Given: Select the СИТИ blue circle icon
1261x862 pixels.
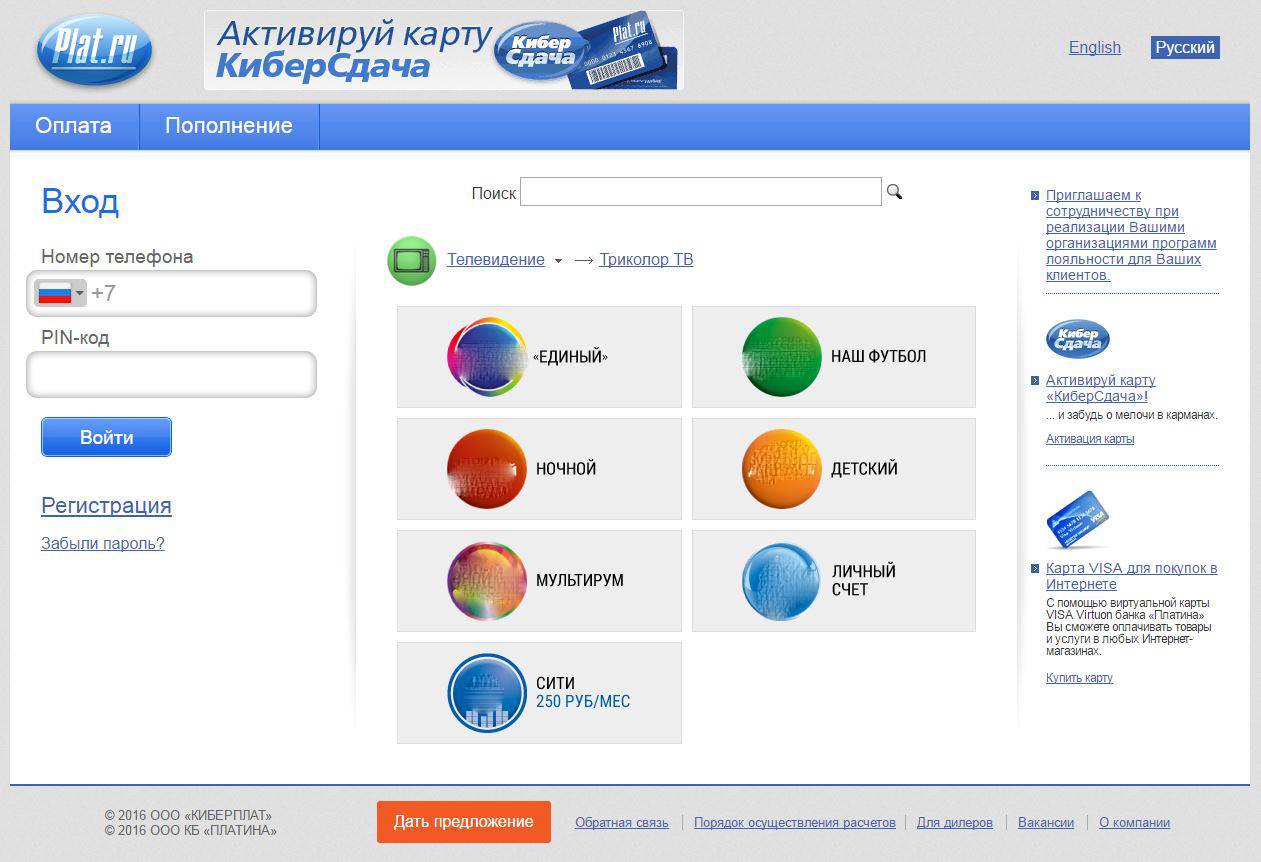Looking at the screenshot, I should coord(487,693).
